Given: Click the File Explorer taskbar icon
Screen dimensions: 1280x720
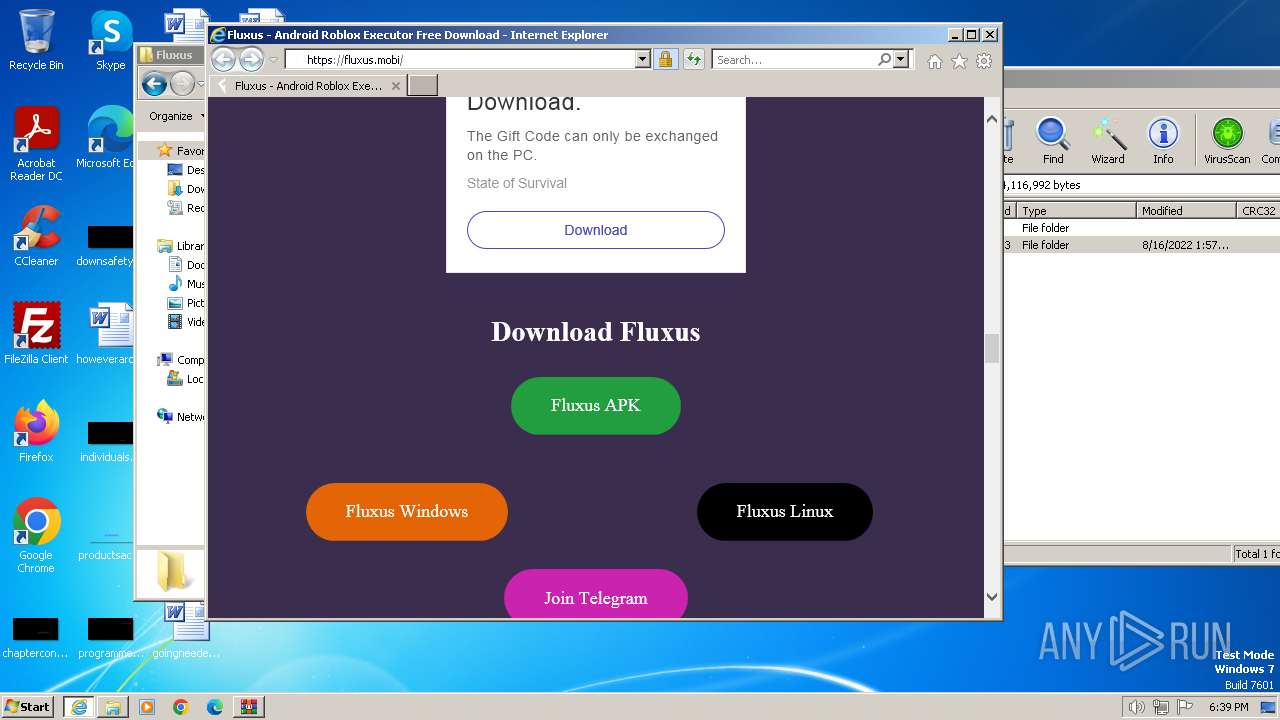Looking at the screenshot, I should click(113, 707).
